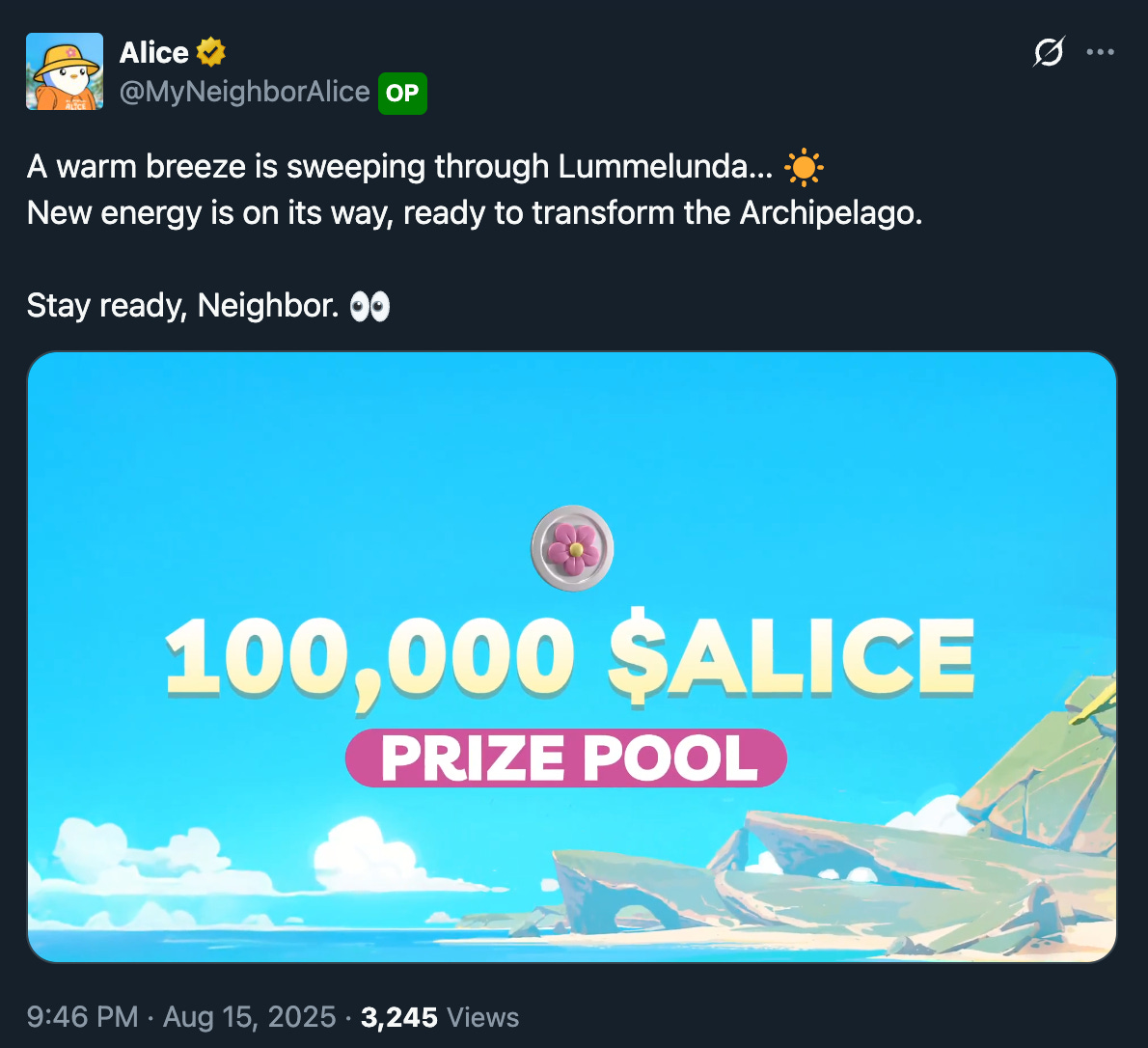The width and height of the screenshot is (1148, 1048).
Task: Click the eyes emoji after Neighbor
Action: 369,306
